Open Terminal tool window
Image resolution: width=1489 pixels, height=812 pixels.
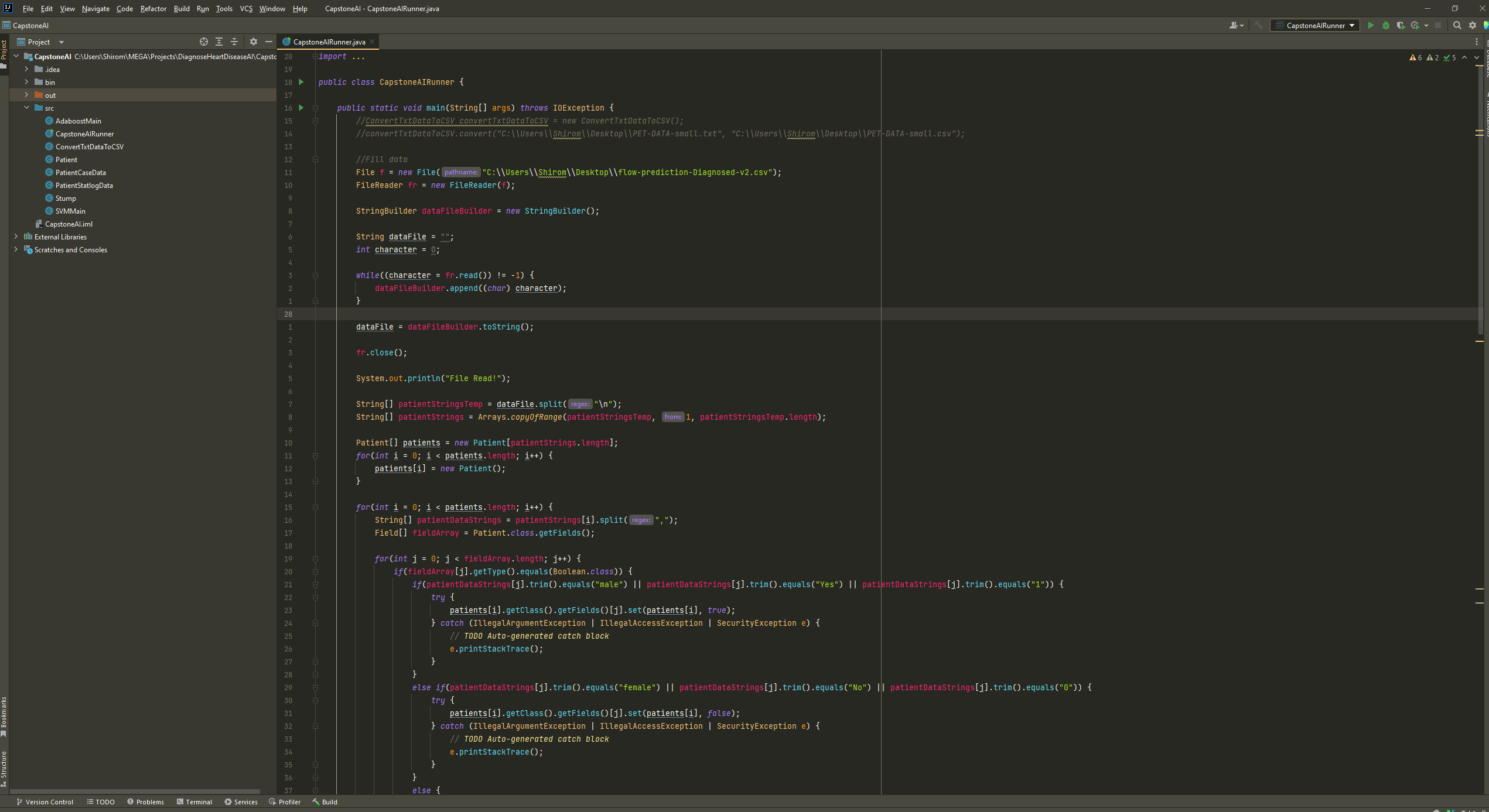[x=194, y=802]
